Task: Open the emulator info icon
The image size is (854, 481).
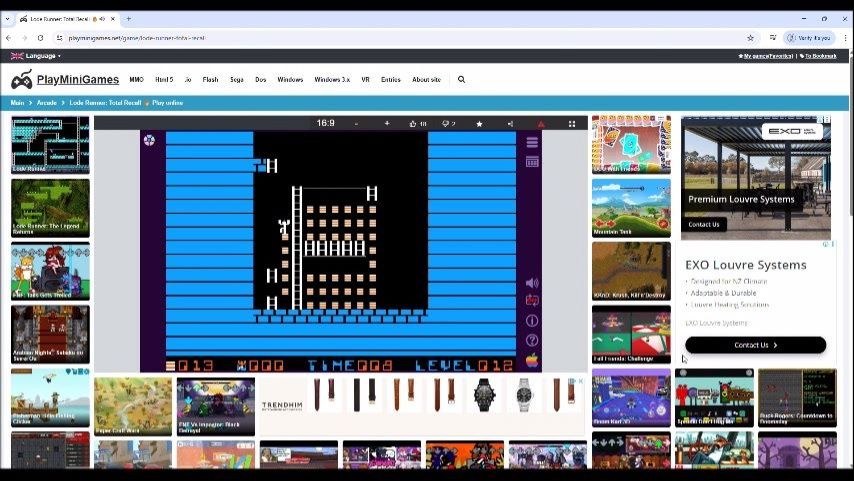Action: tap(532, 321)
